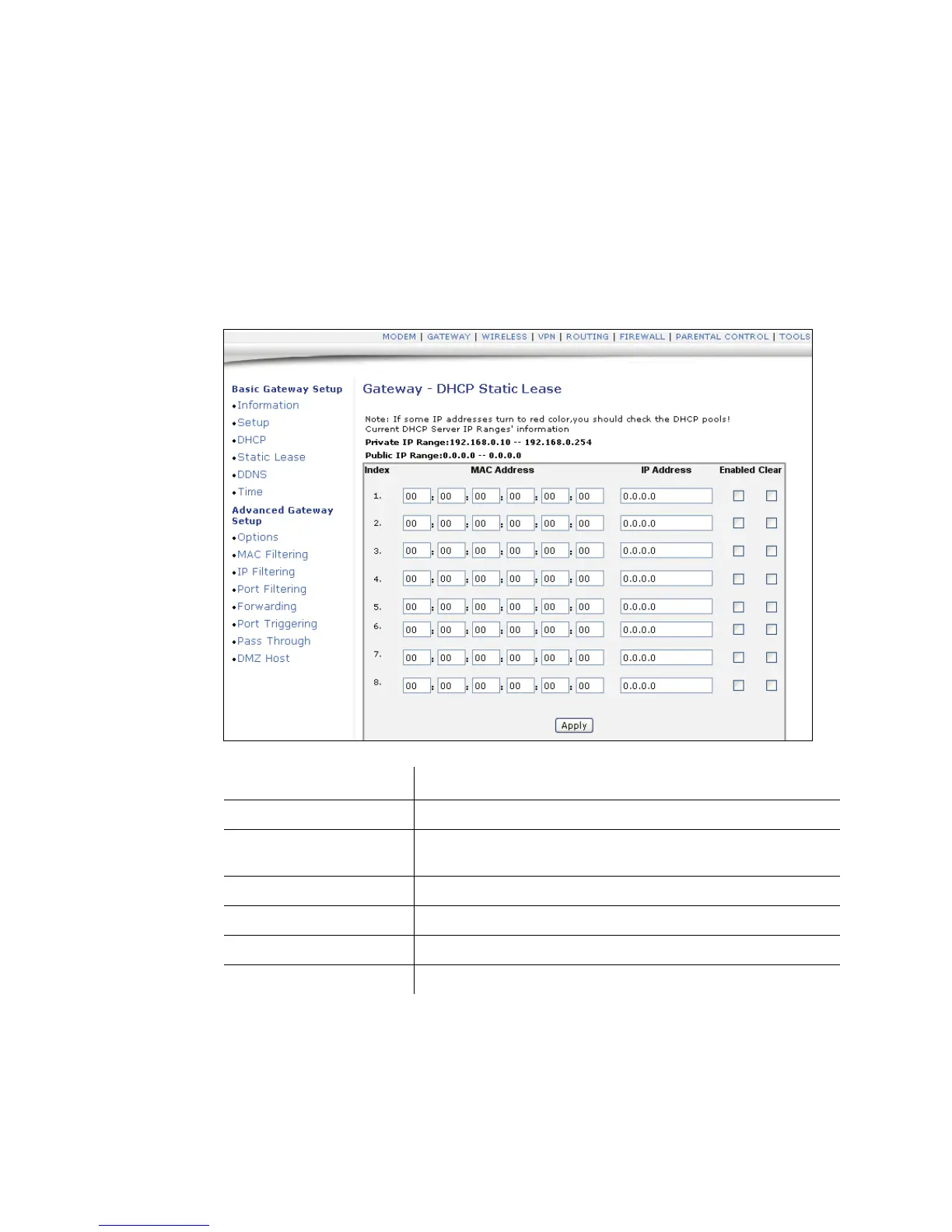Open the Static Lease sidebar link

click(x=271, y=457)
